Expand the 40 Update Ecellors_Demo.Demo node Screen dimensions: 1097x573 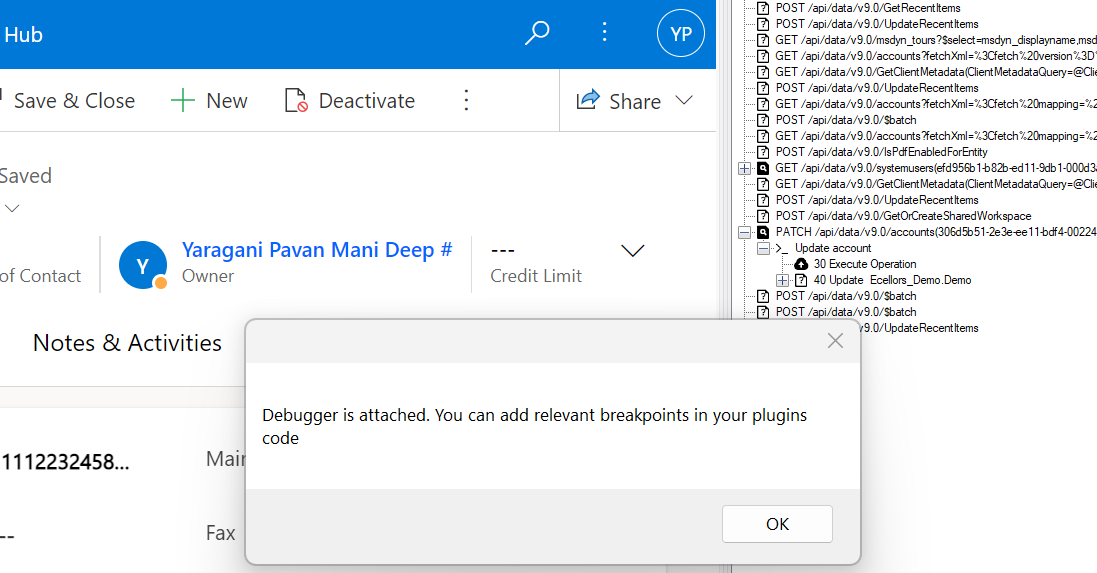point(783,280)
